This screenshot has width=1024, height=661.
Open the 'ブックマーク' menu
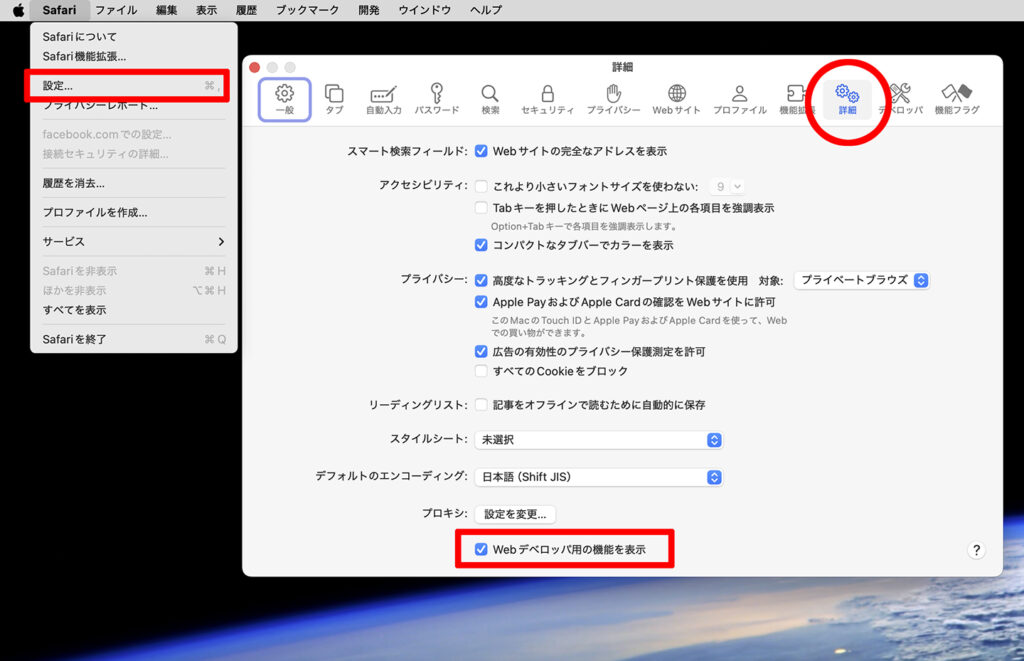point(307,10)
